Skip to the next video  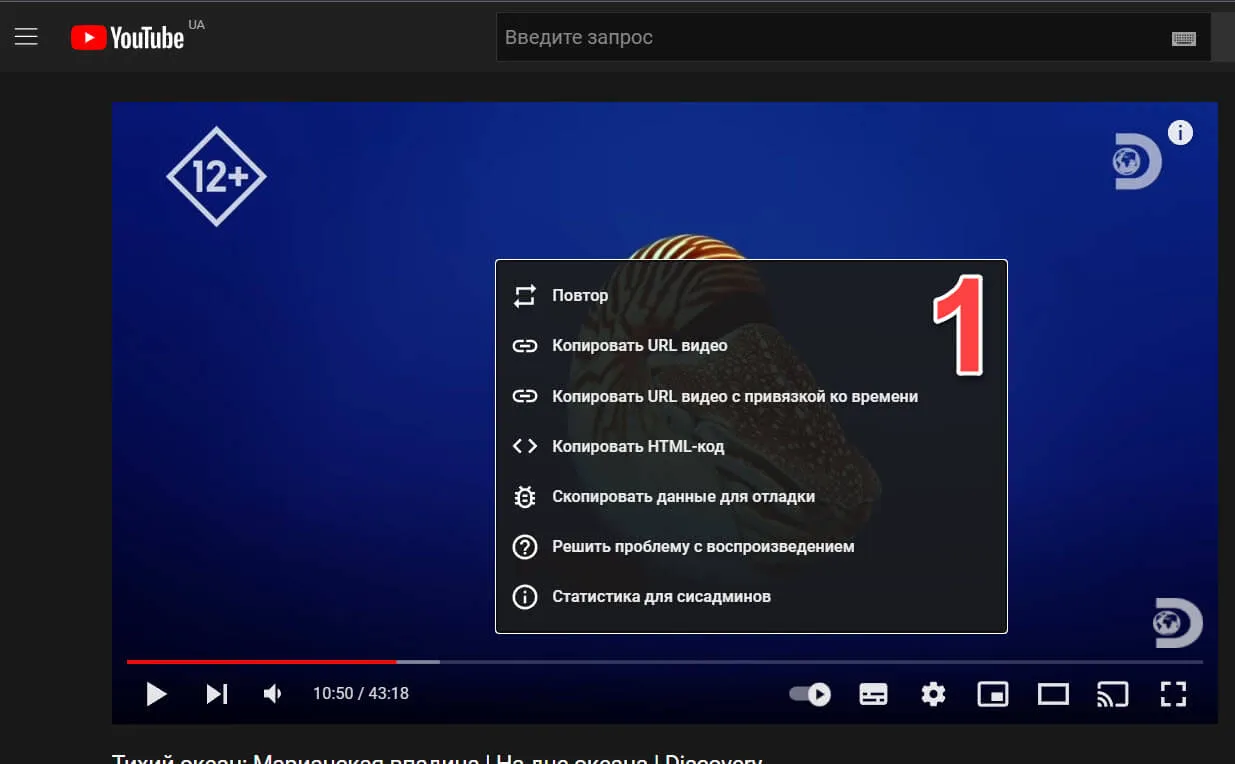point(217,694)
